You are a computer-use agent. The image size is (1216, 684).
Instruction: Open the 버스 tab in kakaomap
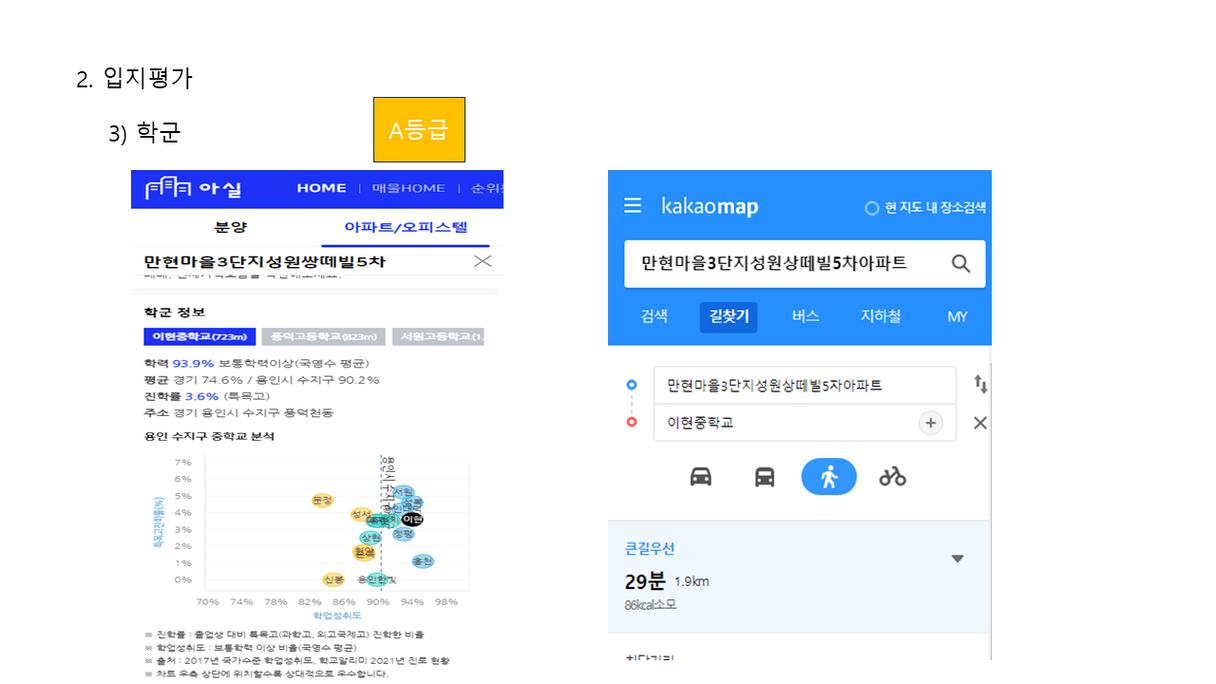click(x=805, y=316)
